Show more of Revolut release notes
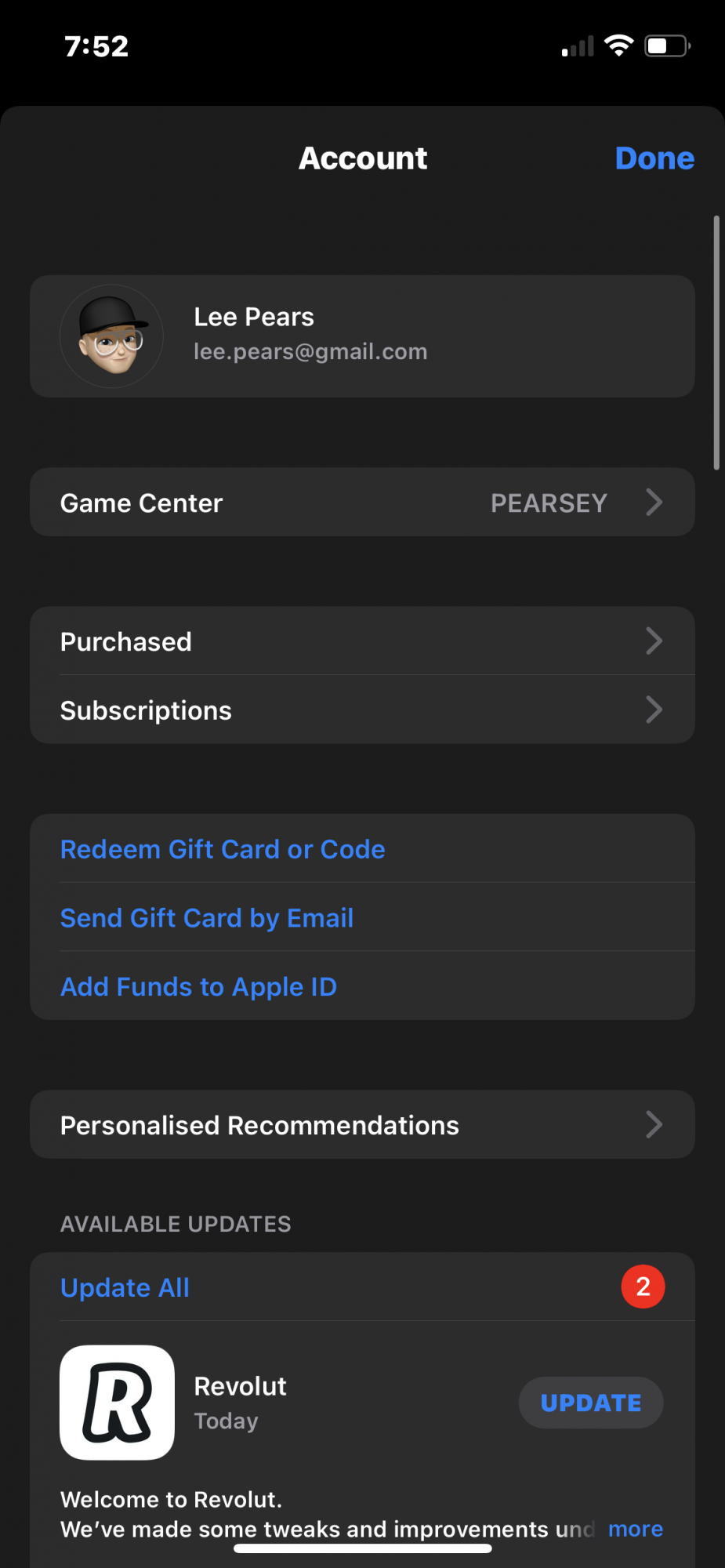This screenshot has height=1568, width=725. 636,1529
